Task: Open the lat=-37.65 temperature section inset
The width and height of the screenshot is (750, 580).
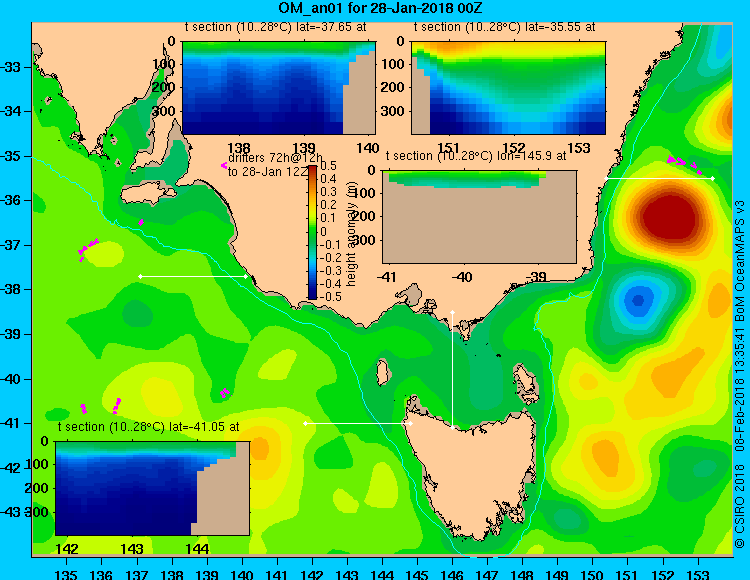Action: [x=279, y=88]
